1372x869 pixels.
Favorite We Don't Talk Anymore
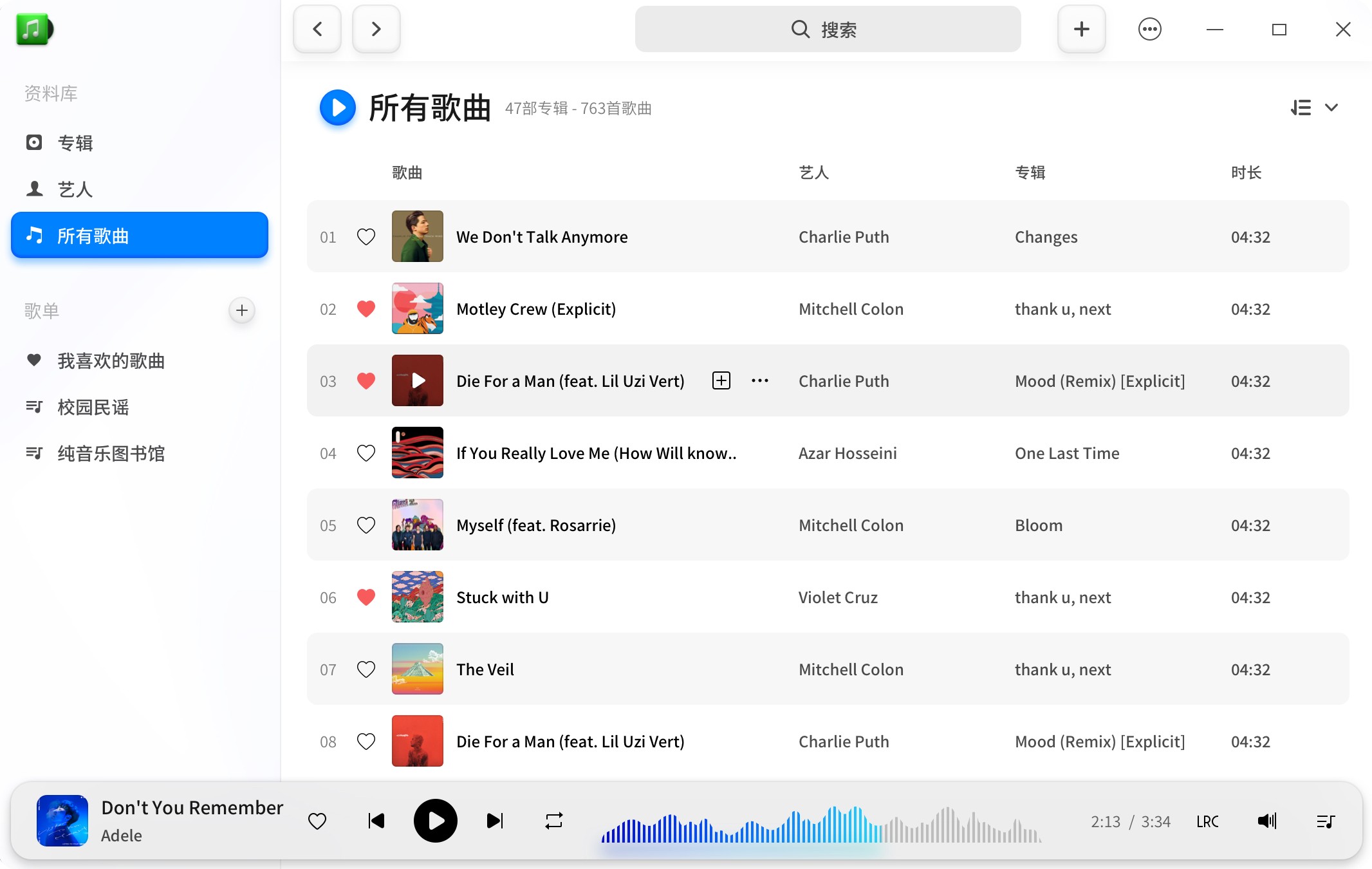[x=366, y=237]
